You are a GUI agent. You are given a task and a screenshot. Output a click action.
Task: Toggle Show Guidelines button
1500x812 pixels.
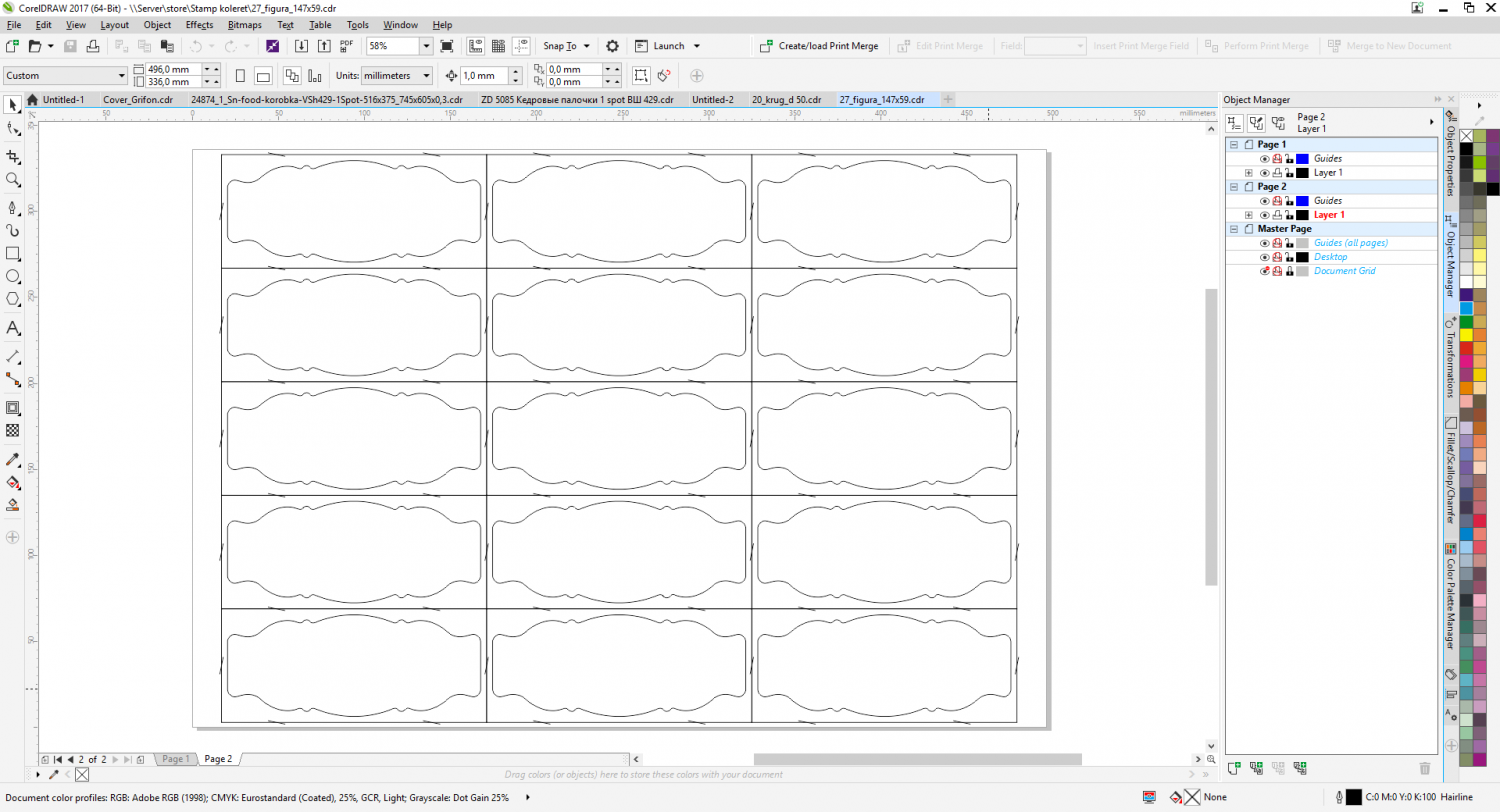pyautogui.click(x=521, y=46)
